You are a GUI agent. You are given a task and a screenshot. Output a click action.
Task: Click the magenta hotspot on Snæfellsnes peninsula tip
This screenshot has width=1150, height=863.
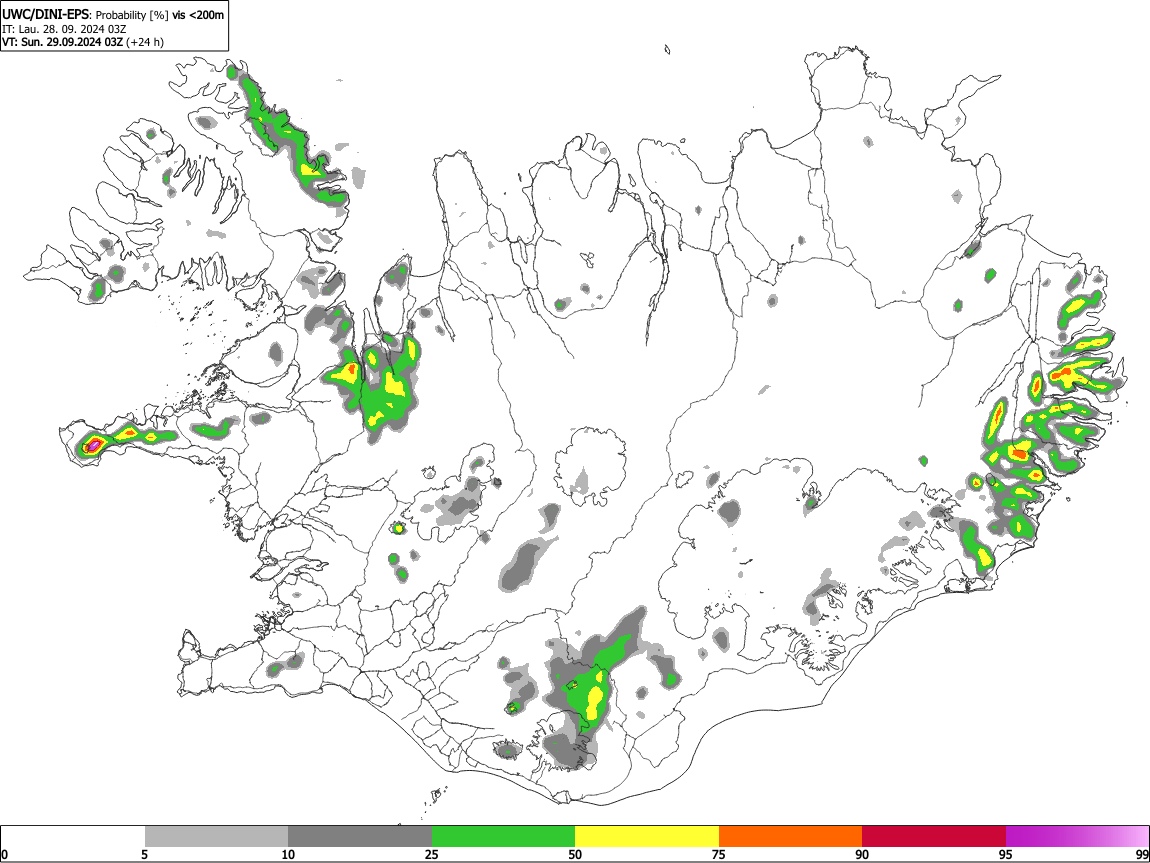point(93,445)
